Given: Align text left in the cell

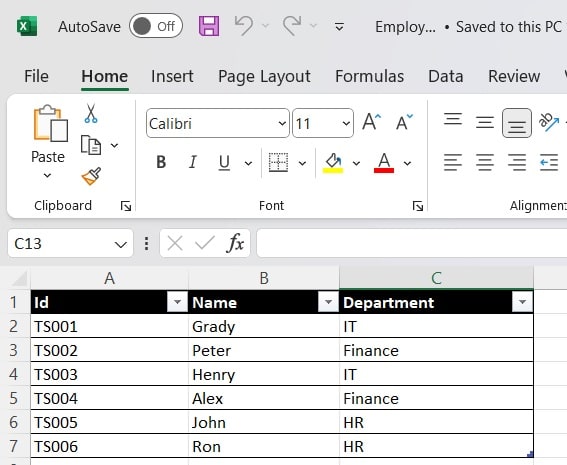Looking at the screenshot, I should click(453, 162).
